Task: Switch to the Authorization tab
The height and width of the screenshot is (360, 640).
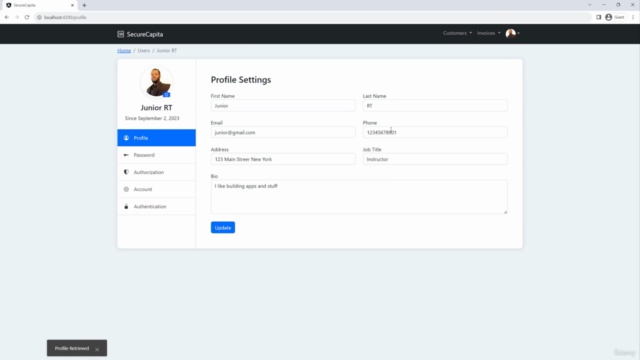Action: click(156, 172)
